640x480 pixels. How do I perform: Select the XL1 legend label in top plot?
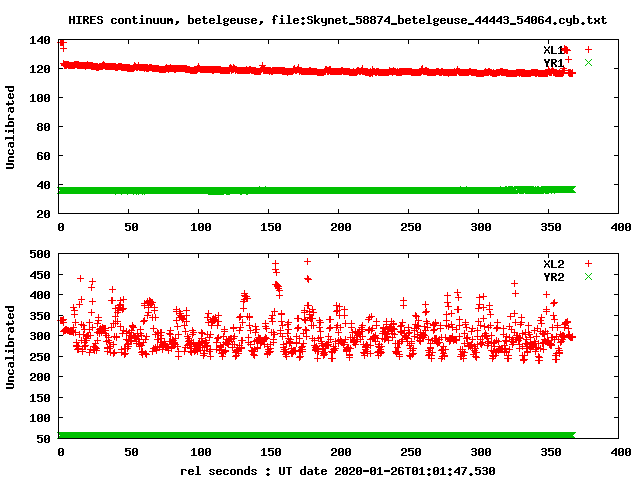pyautogui.click(x=553, y=49)
